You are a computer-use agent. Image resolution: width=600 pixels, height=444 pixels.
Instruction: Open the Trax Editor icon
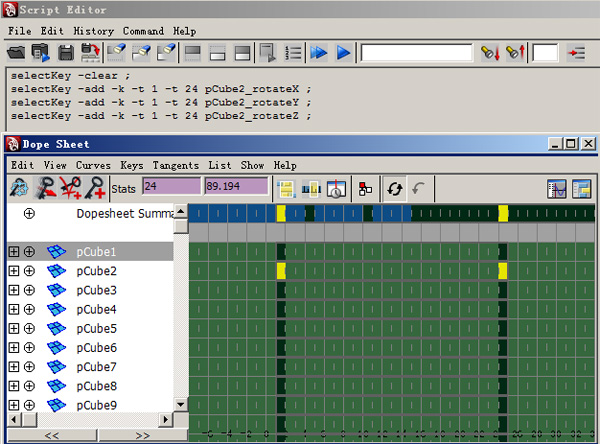pos(582,189)
